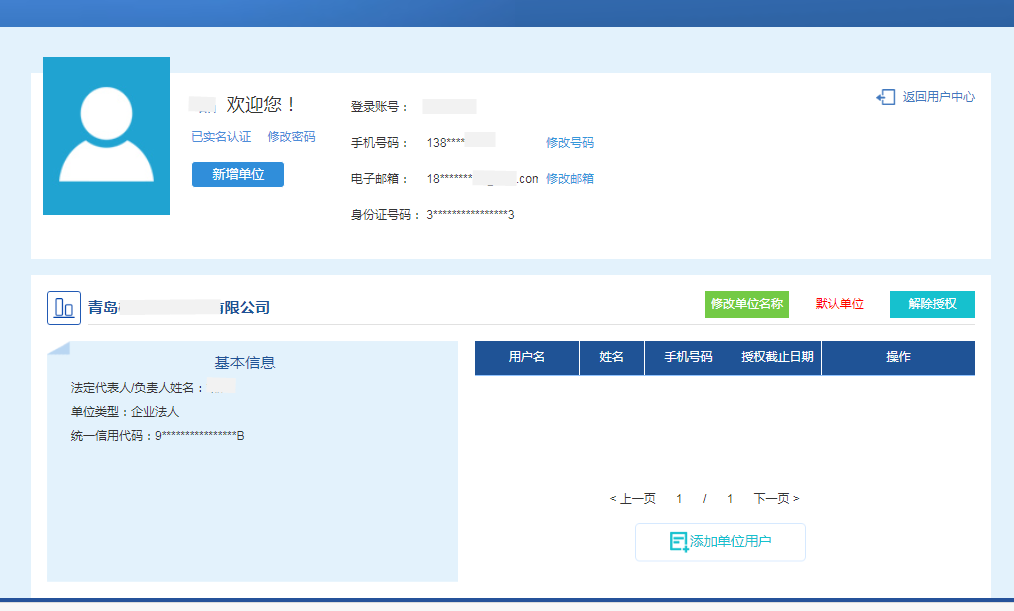Viewport: 1014px width, 611px height.
Task: Click the 新增单位 button
Action: 237,174
